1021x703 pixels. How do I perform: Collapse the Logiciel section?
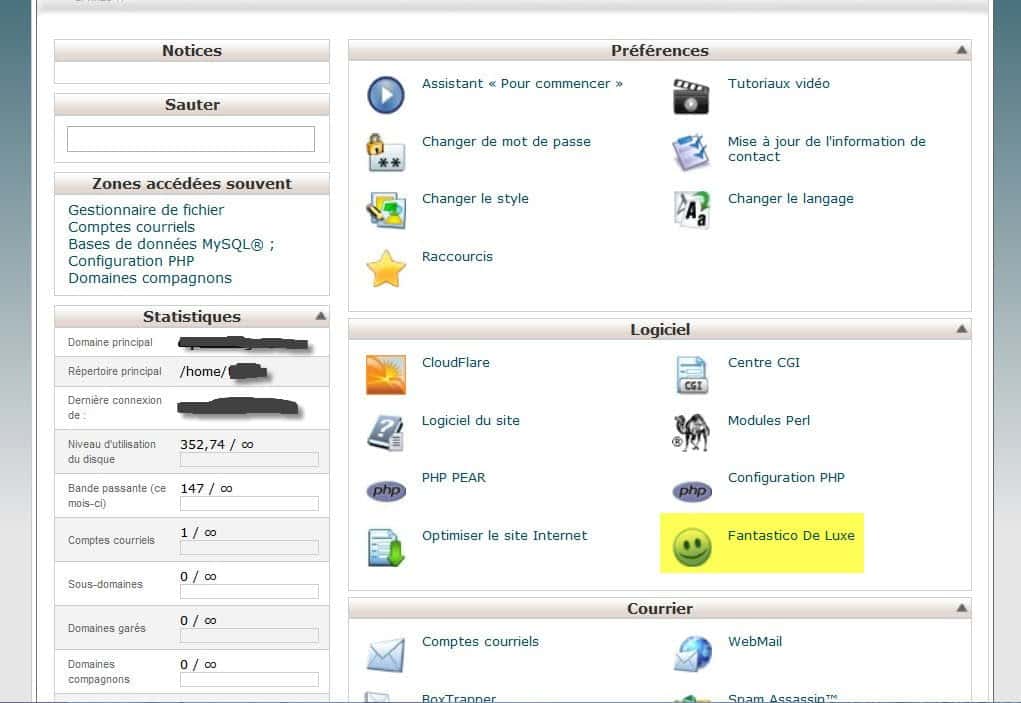pos(961,329)
